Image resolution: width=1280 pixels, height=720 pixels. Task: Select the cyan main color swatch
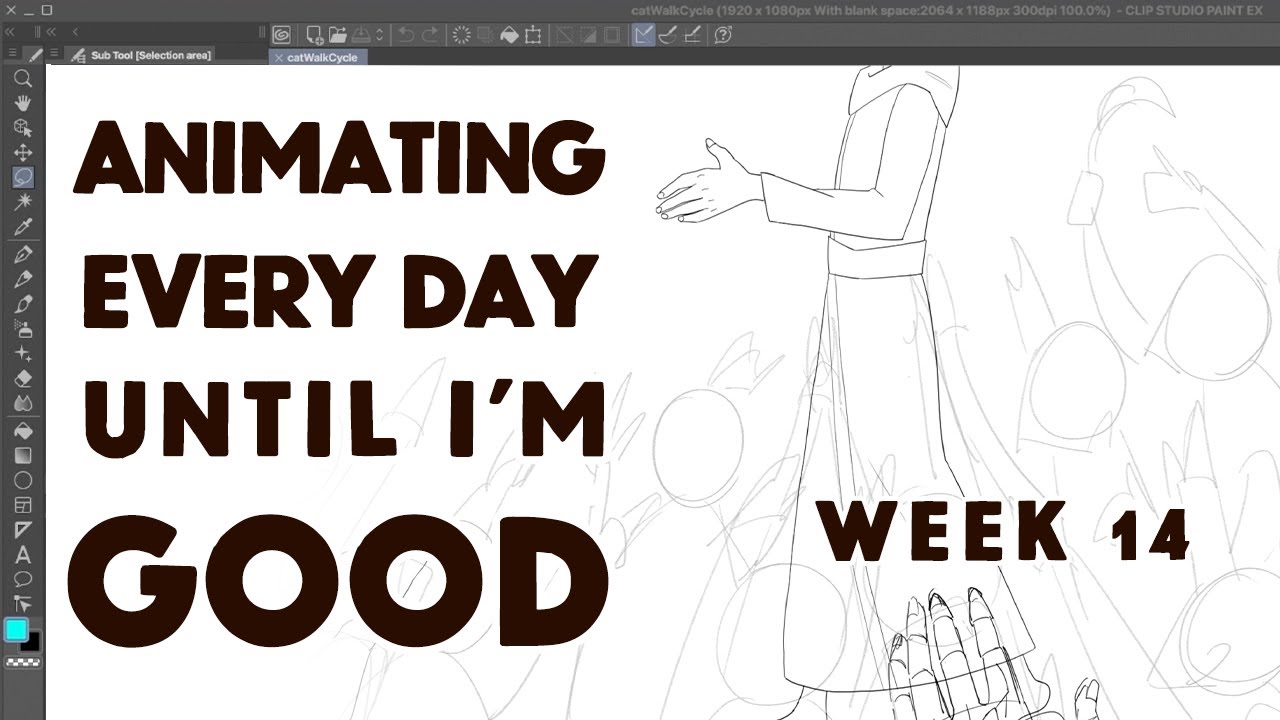(16, 630)
